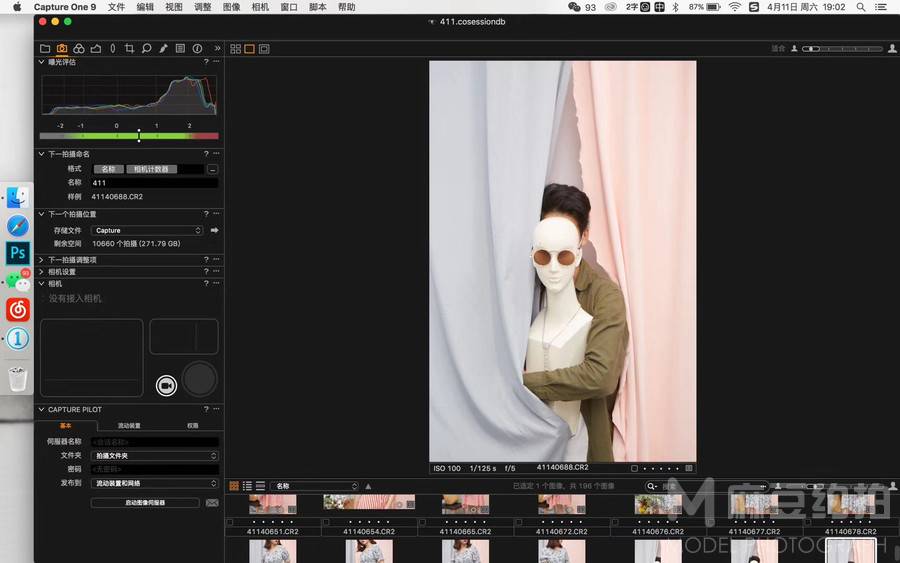
Task: Open the Adjustments clipboard tool tab icon
Action: click(180, 49)
